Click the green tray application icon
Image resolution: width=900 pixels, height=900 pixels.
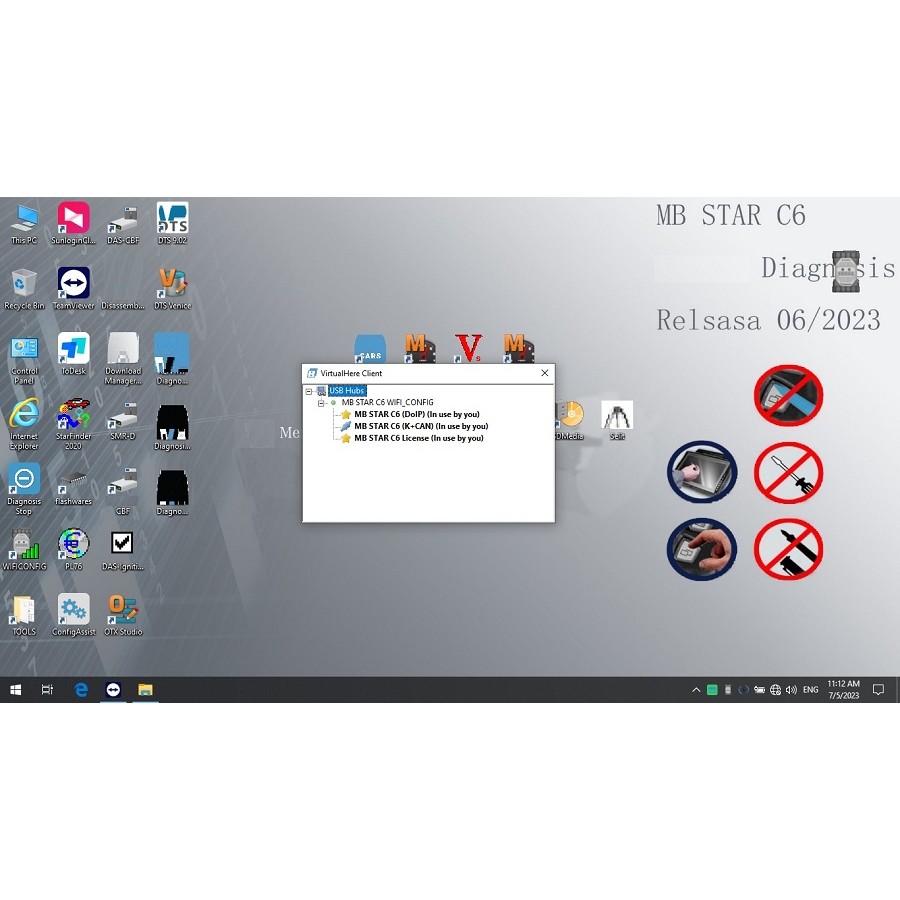click(712, 689)
